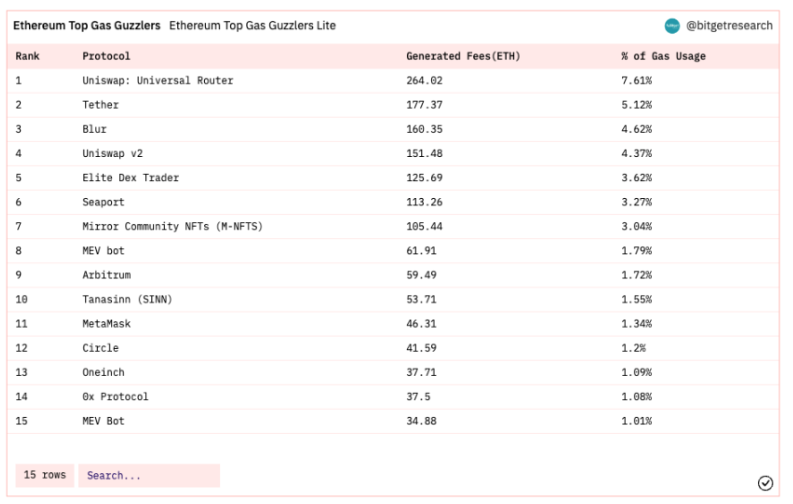Click the 4.37% gas usage value

637,153
